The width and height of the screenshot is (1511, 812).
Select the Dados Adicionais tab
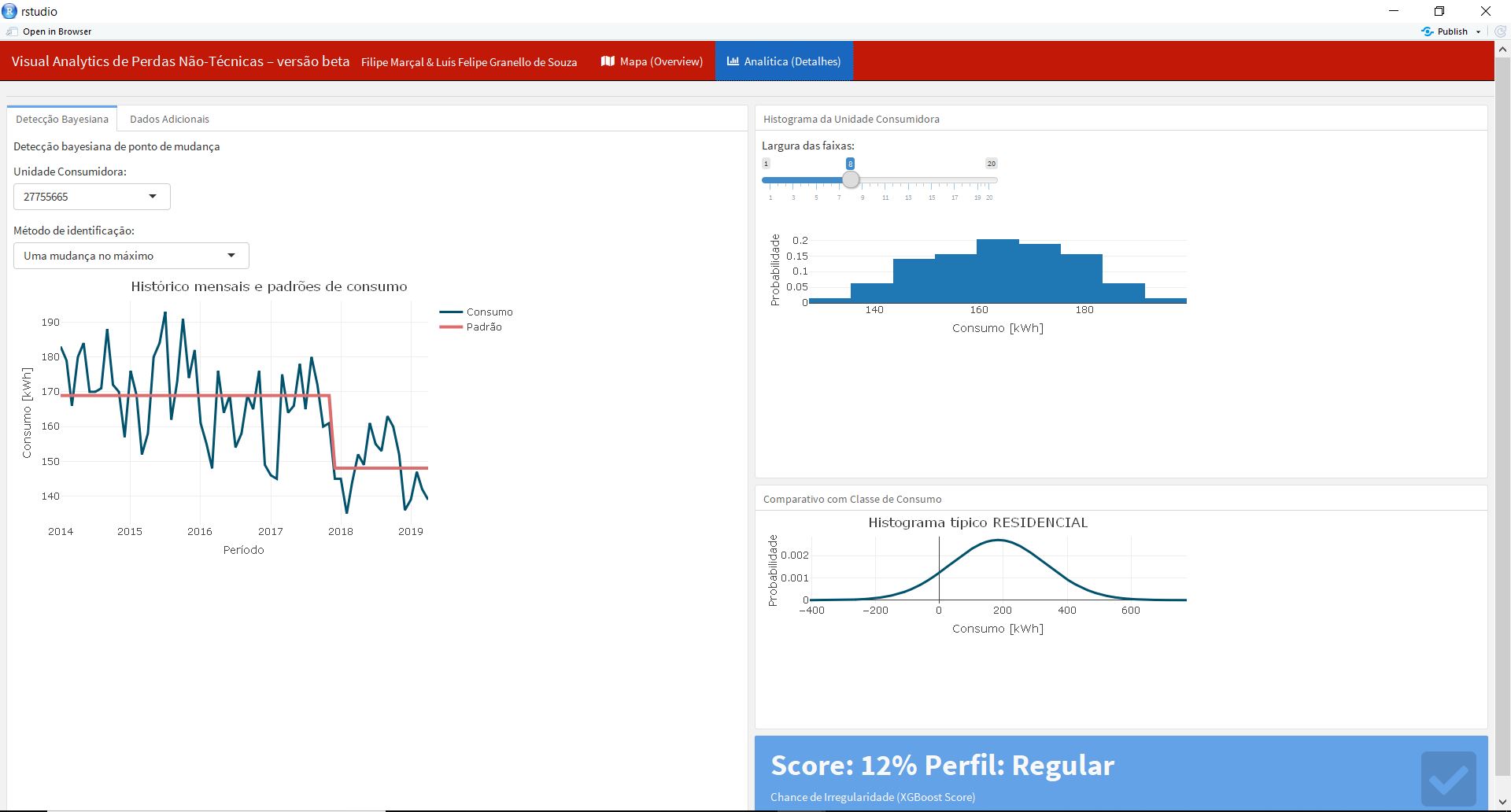pyautogui.click(x=169, y=119)
